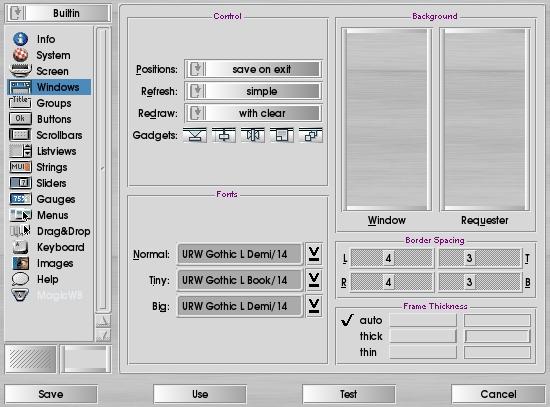This screenshot has height=407, width=550.
Task: Select the Images page icon
Action: [20, 263]
